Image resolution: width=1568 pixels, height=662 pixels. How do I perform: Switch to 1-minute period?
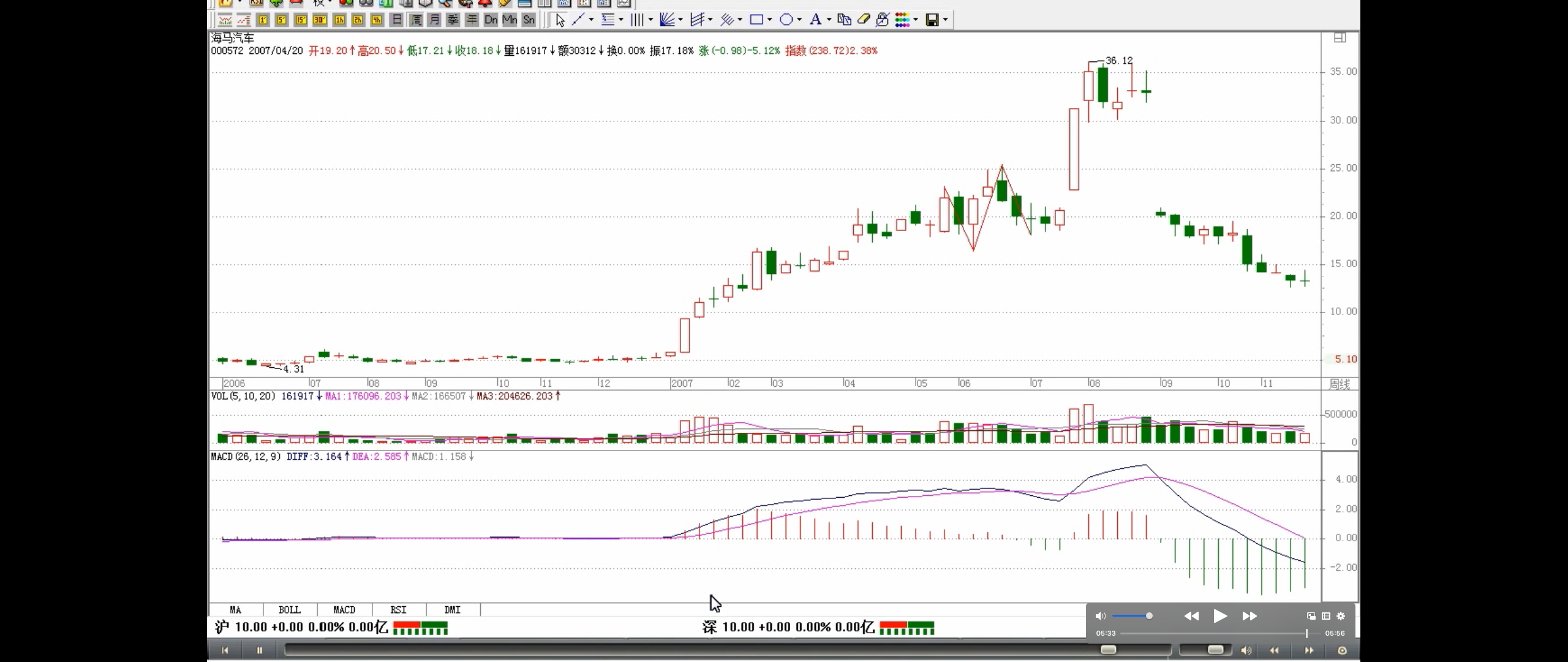[x=263, y=20]
